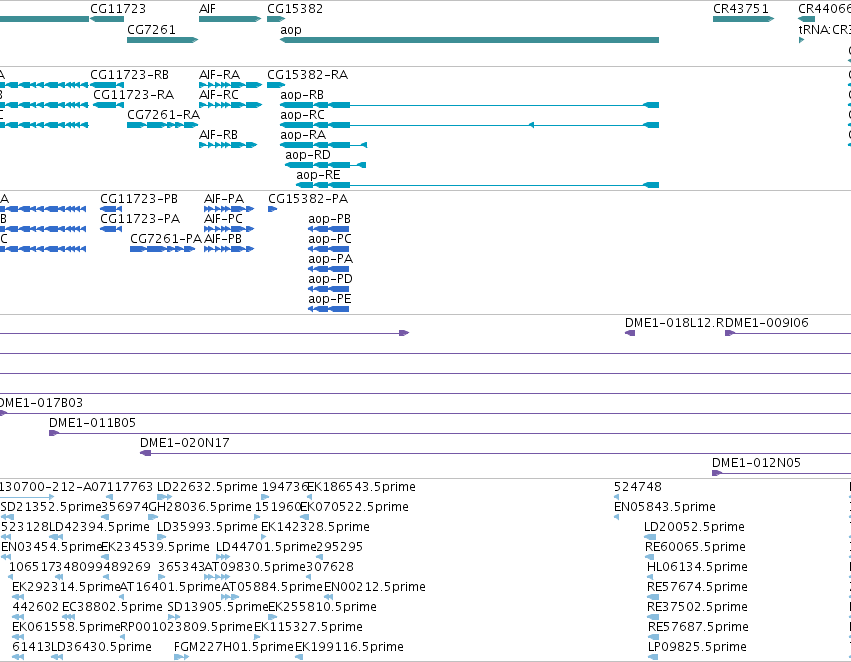
Task: Click the CG15382-PA protein label
Action: click(x=308, y=199)
